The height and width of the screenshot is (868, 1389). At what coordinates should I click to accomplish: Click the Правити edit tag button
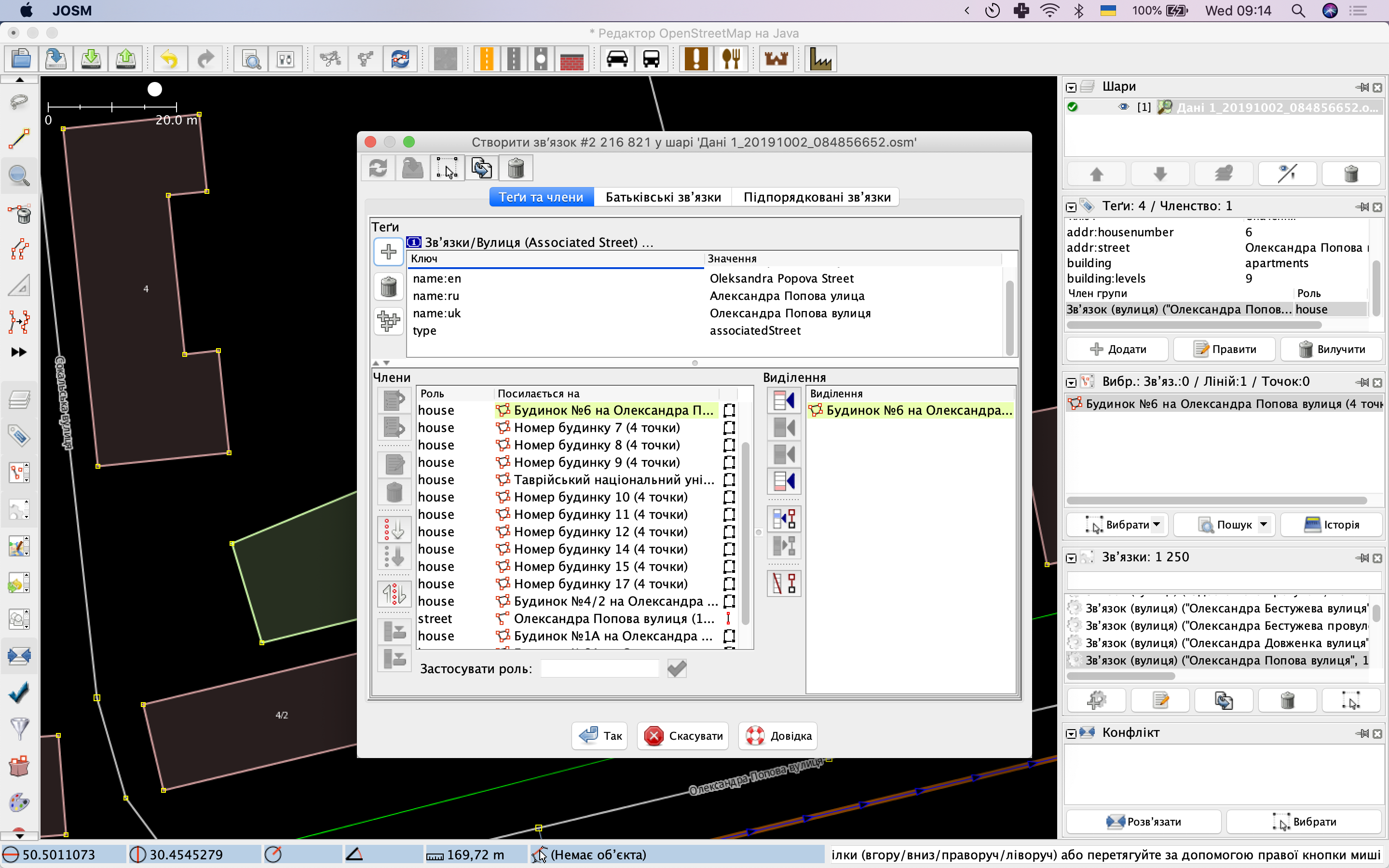tap(1224, 349)
